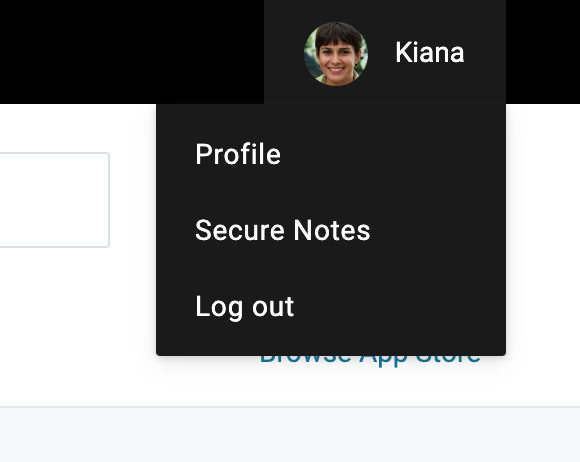Choose Log out in the dropdown
Viewport: 580px width, 462px height.
(x=245, y=307)
